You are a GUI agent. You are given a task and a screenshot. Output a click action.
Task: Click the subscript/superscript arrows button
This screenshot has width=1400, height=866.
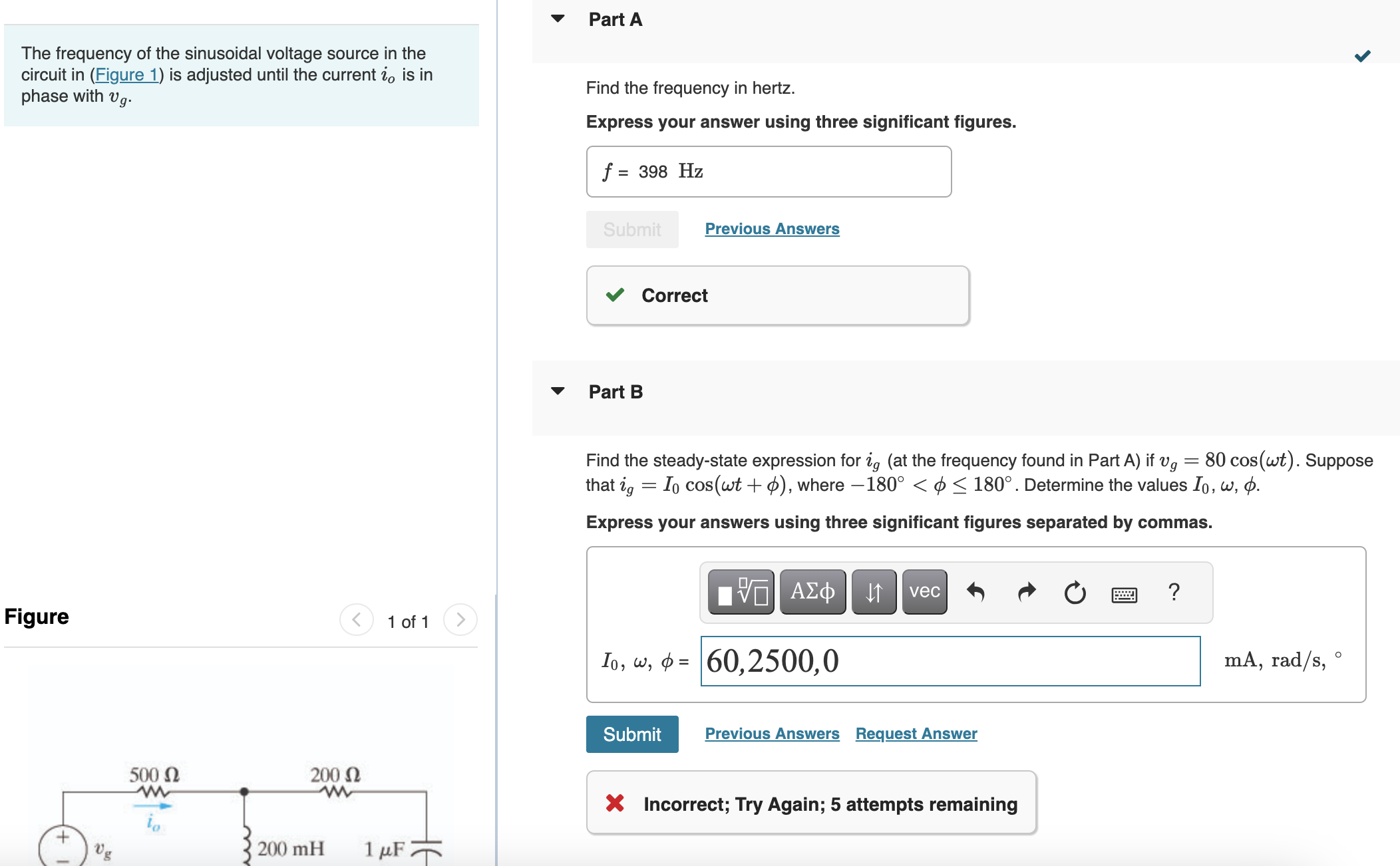click(874, 591)
